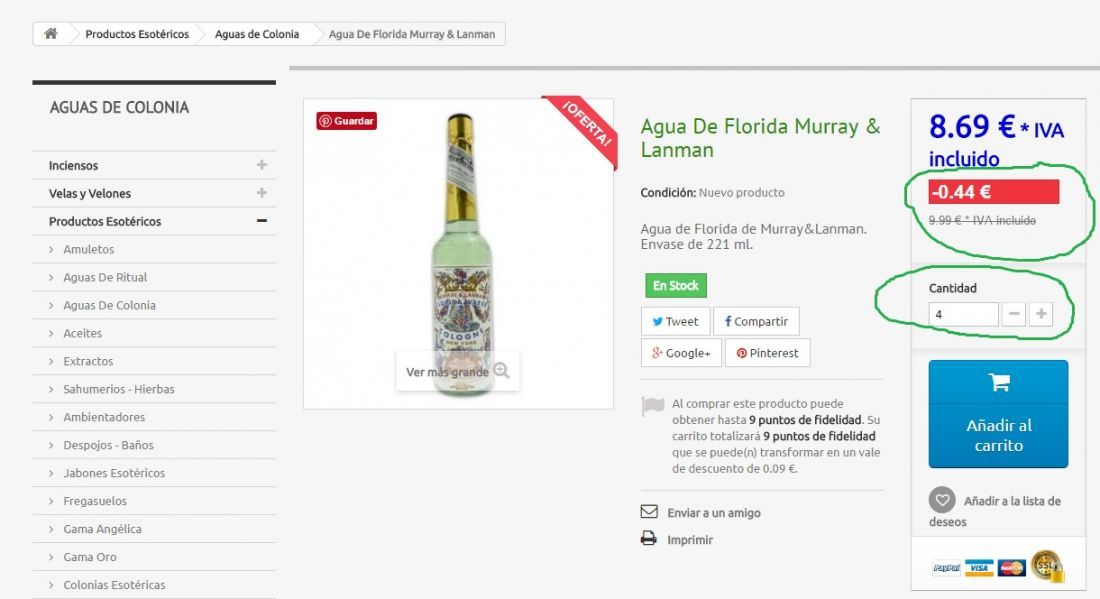Share on Facebook with Compartir
Screen dimensions: 1100x599
click(756, 321)
